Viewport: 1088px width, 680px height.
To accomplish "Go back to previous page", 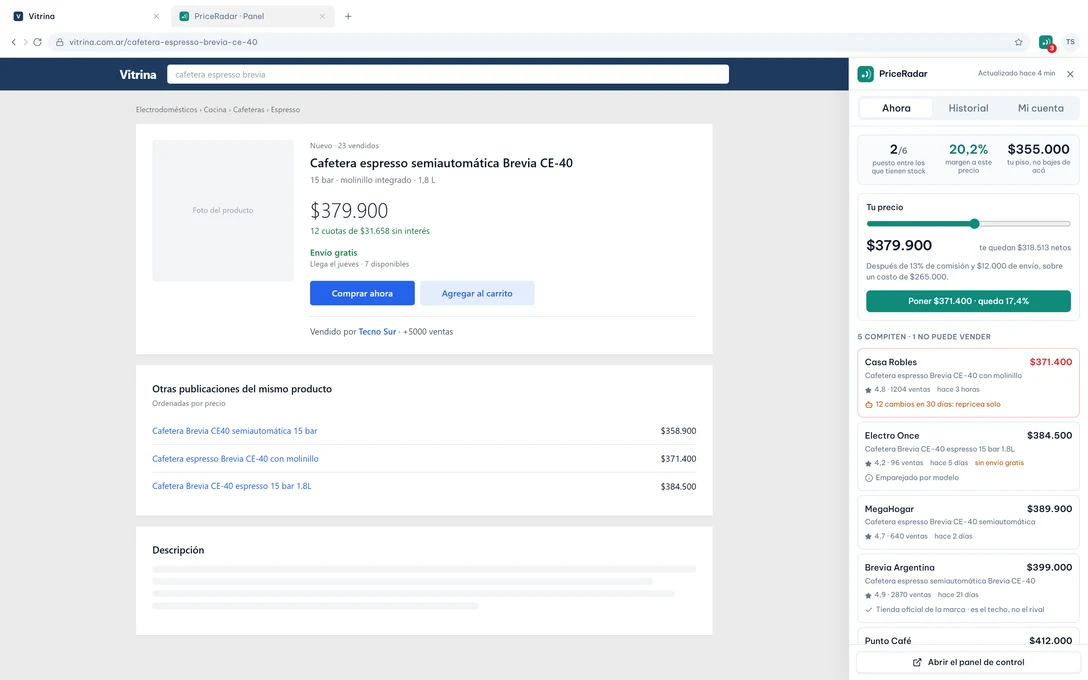I will (13, 42).
